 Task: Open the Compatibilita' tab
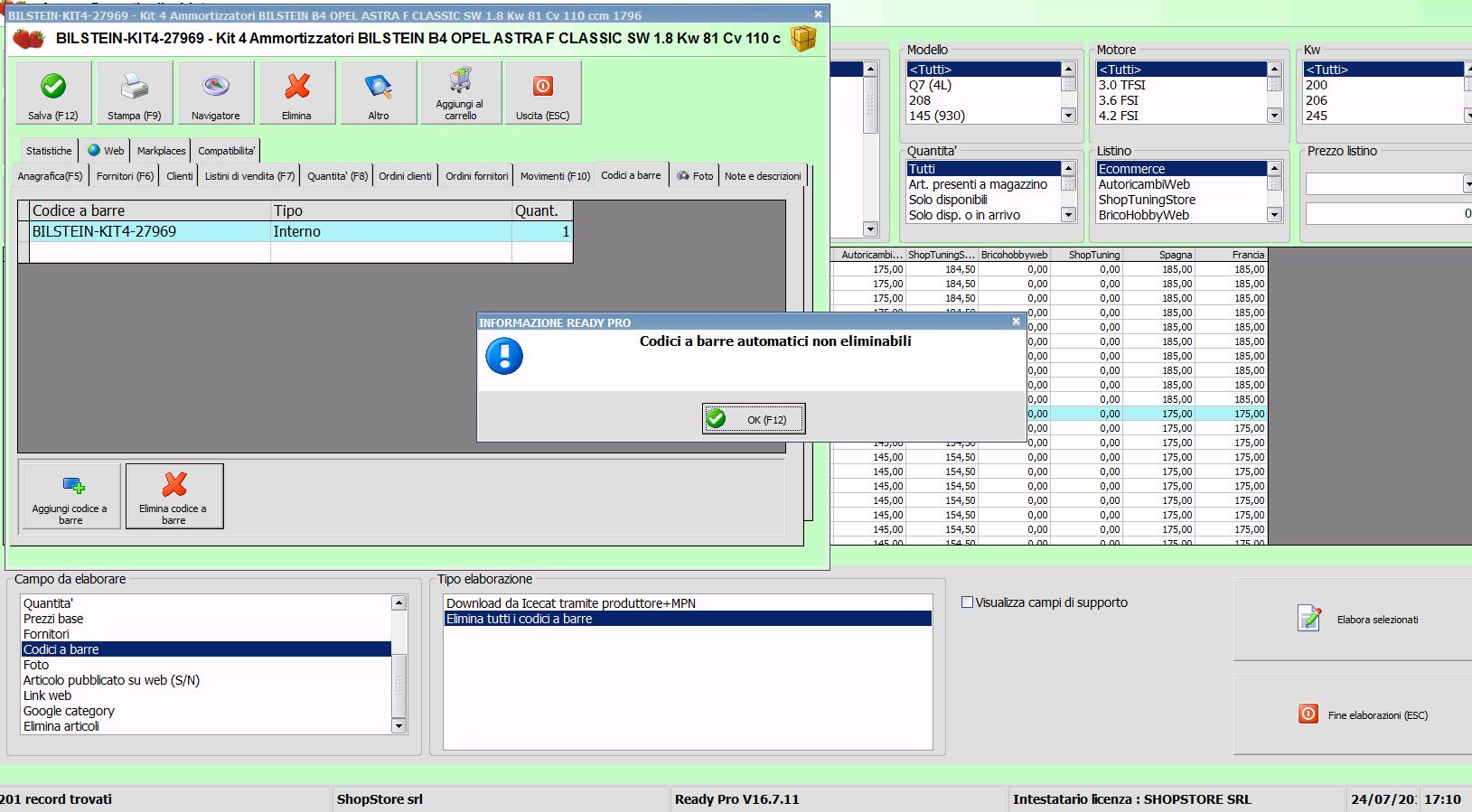tap(226, 151)
